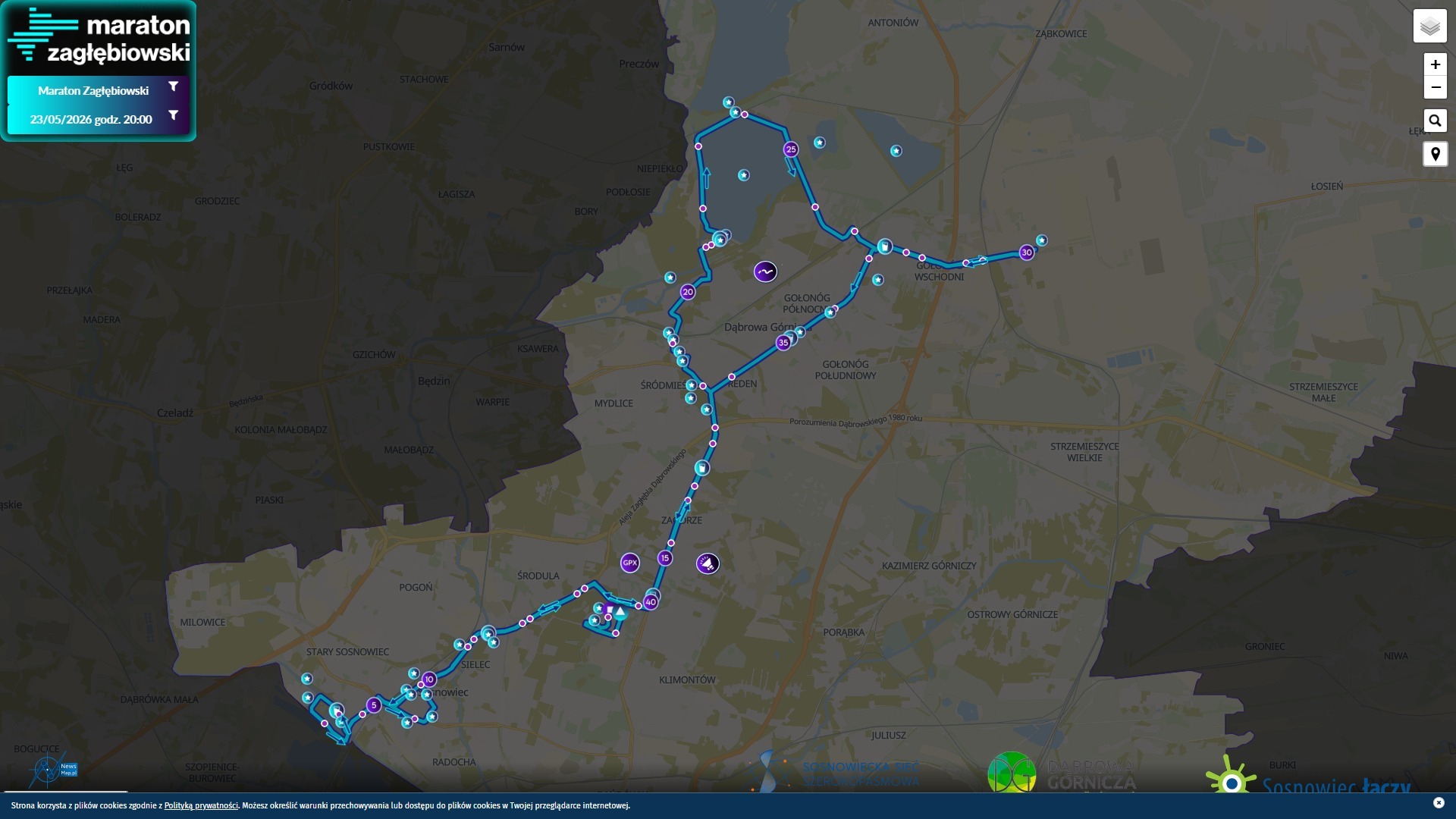This screenshot has width=1456, height=819.
Task: Click the STARY SOSNOWIEC district label
Action: (x=347, y=652)
